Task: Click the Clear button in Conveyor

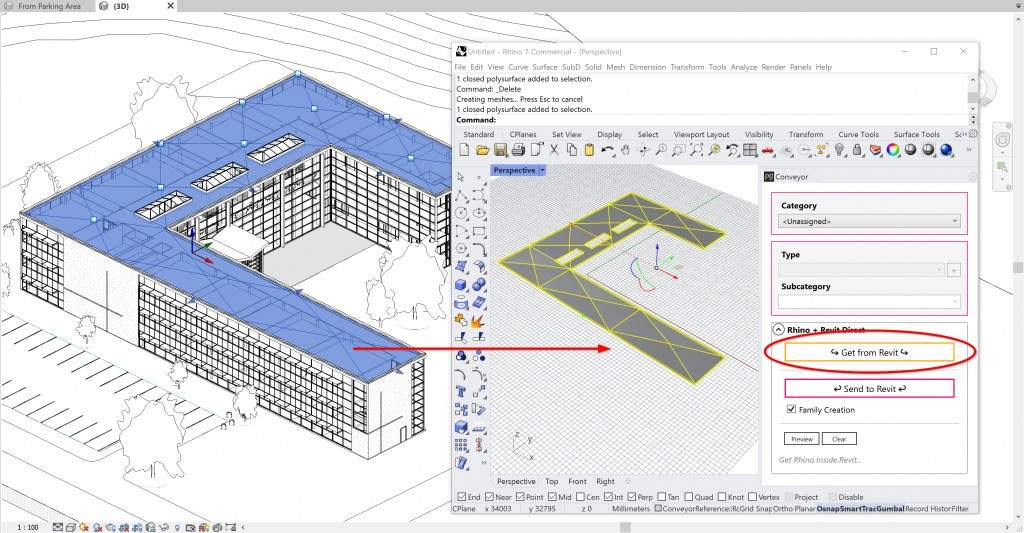Action: tap(839, 439)
